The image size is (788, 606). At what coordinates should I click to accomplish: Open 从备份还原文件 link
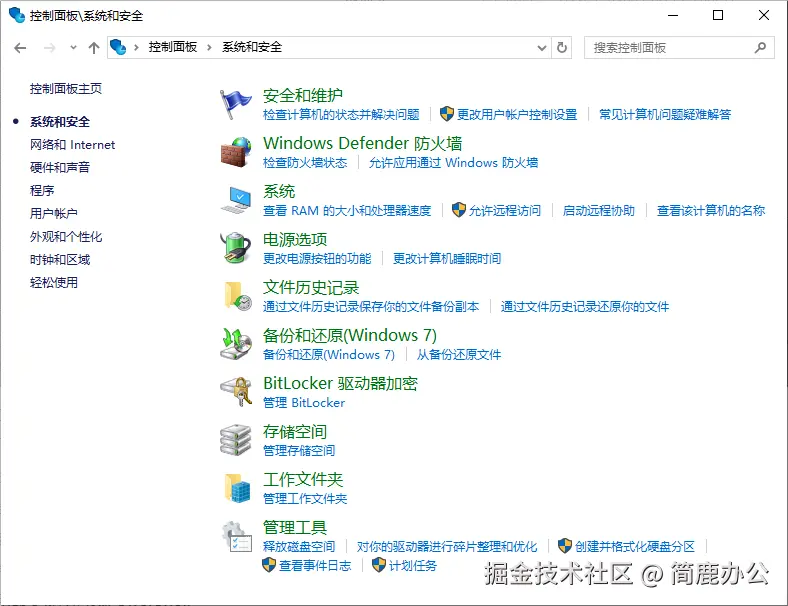click(458, 355)
